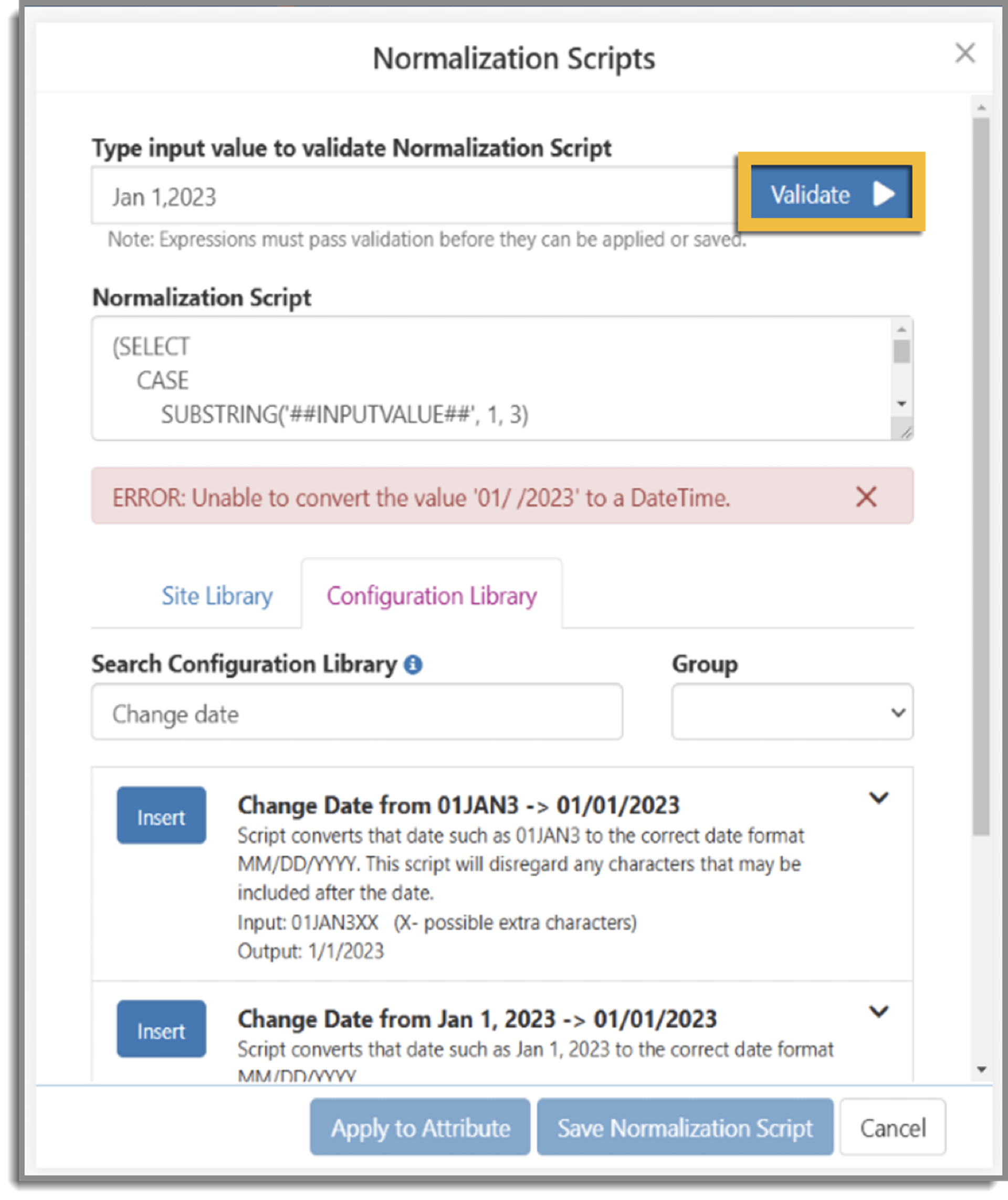Insert the Jan 1, 2023 date script

tap(161, 1029)
